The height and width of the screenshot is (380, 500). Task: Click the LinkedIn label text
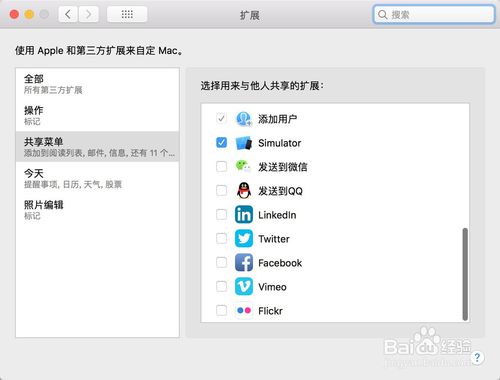(277, 215)
